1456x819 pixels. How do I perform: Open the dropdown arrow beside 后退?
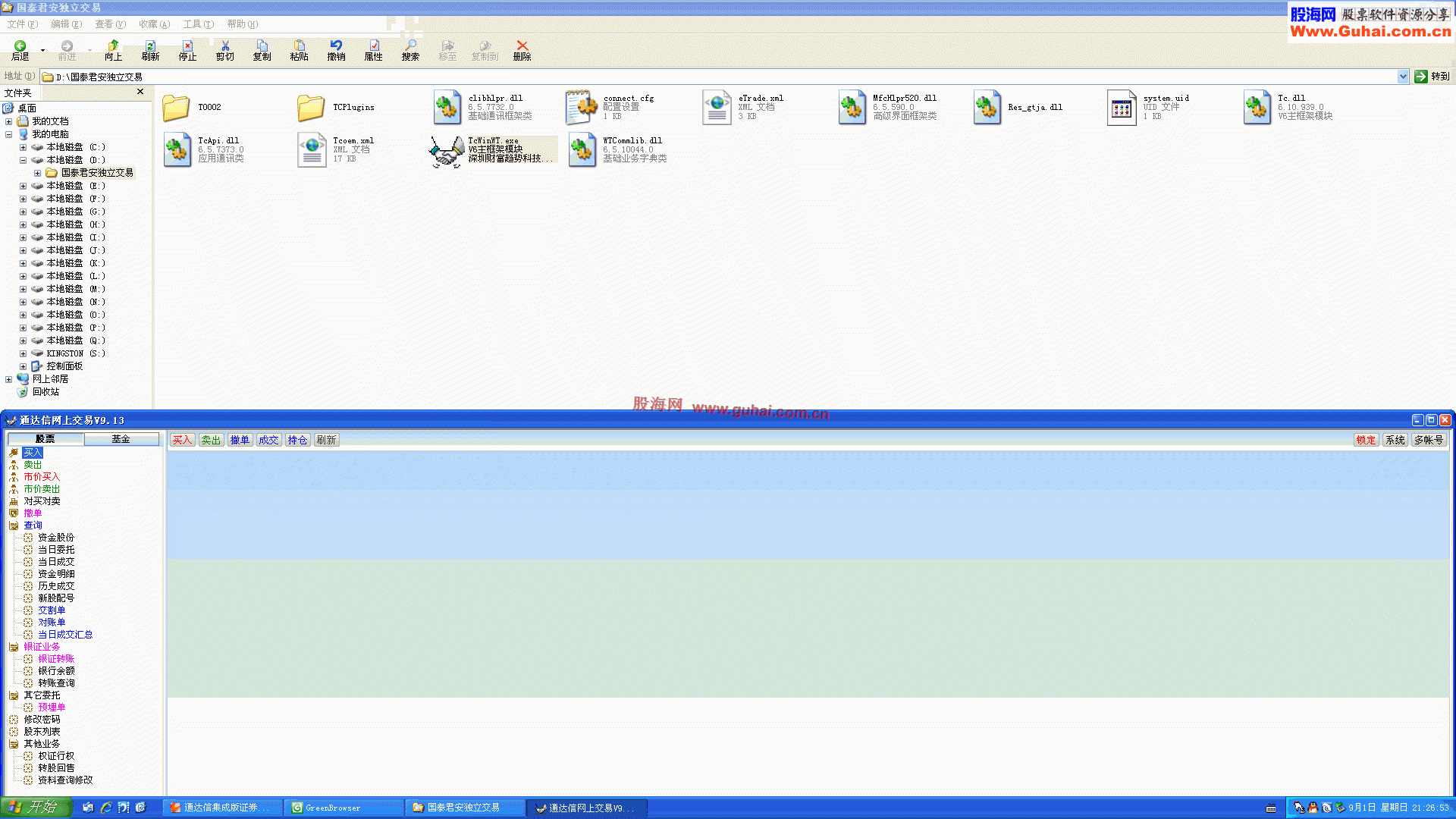tap(42, 51)
